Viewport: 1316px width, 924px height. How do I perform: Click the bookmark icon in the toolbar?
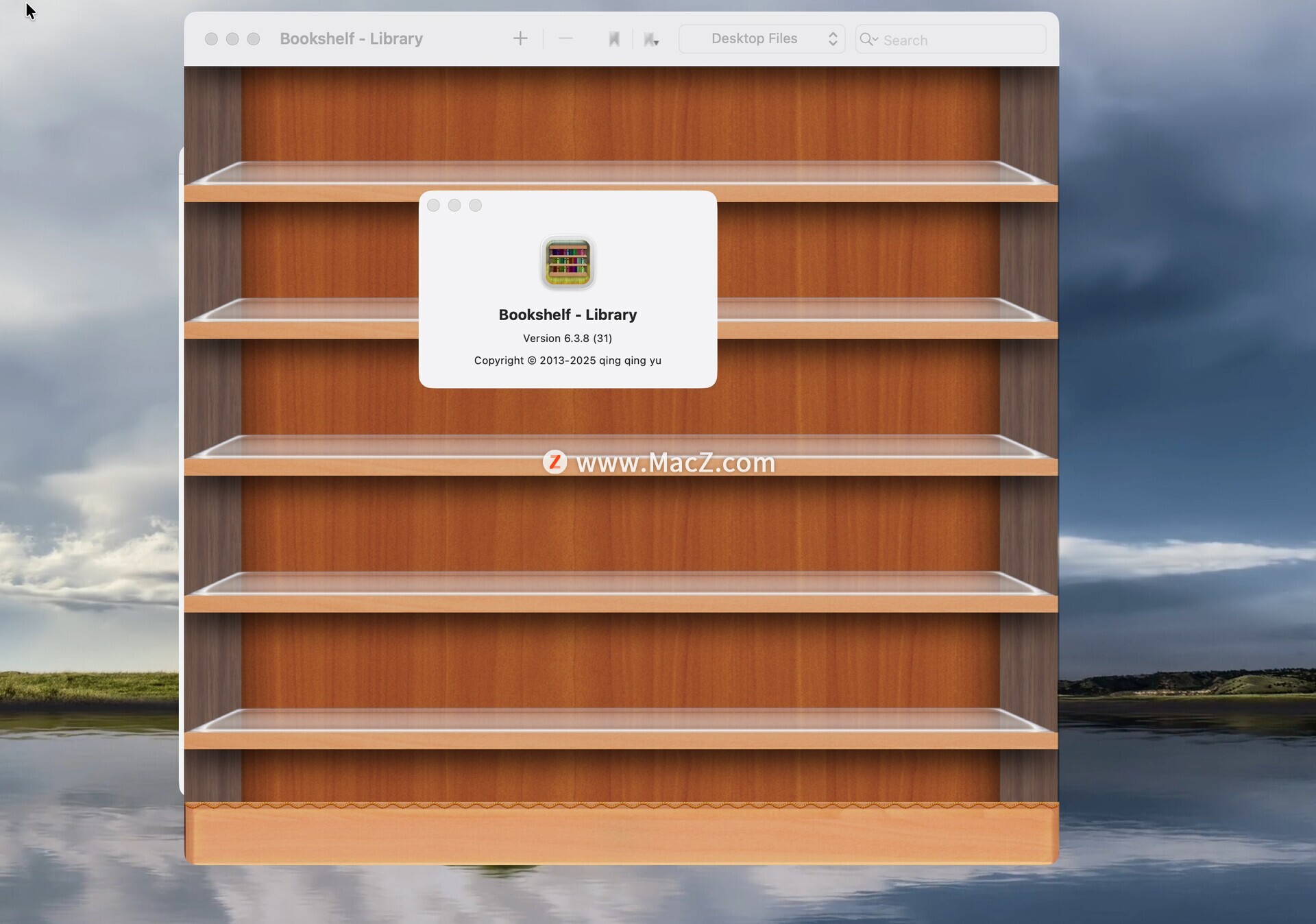coord(613,39)
